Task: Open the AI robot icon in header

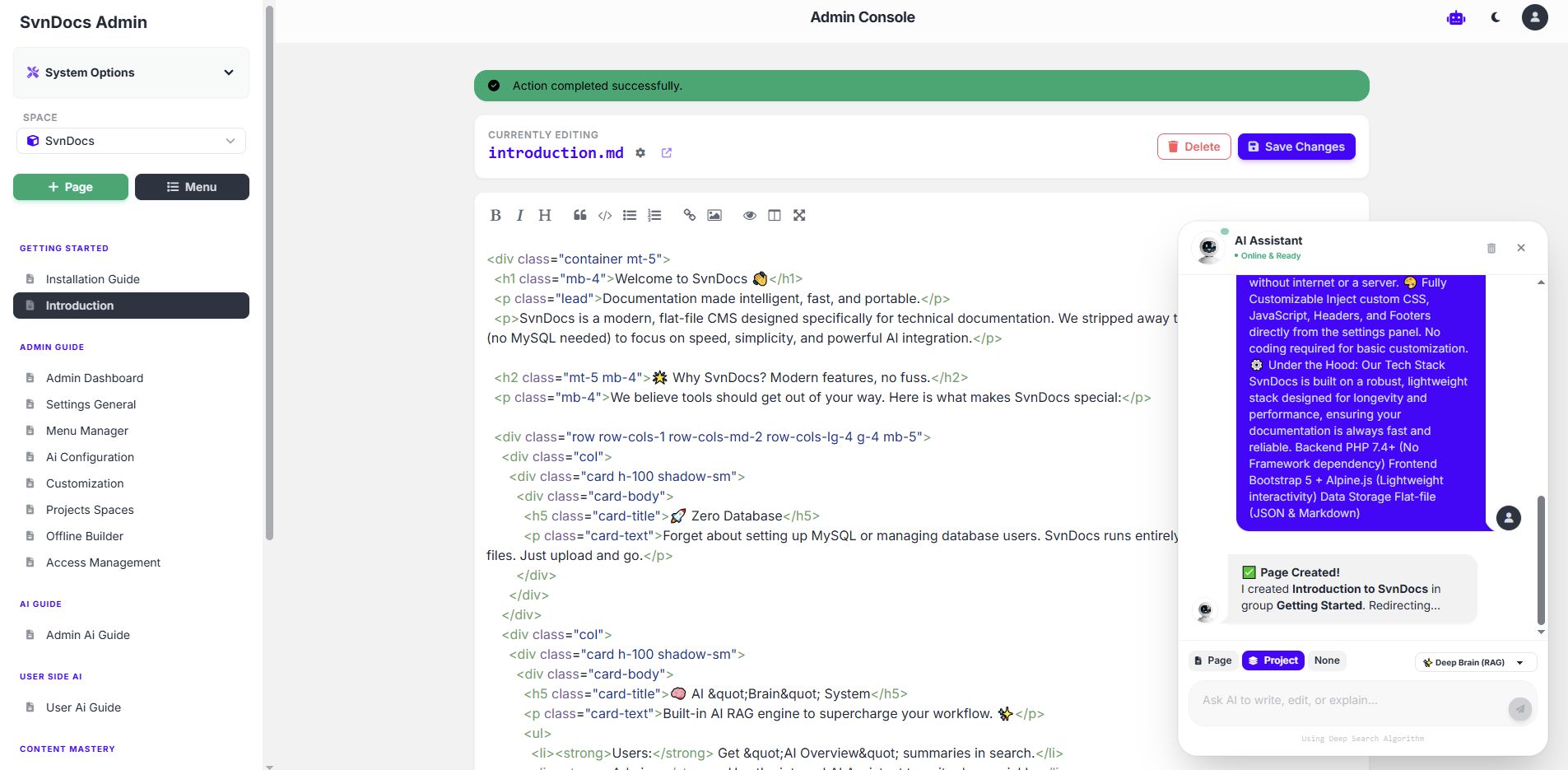Action: coord(1456,17)
